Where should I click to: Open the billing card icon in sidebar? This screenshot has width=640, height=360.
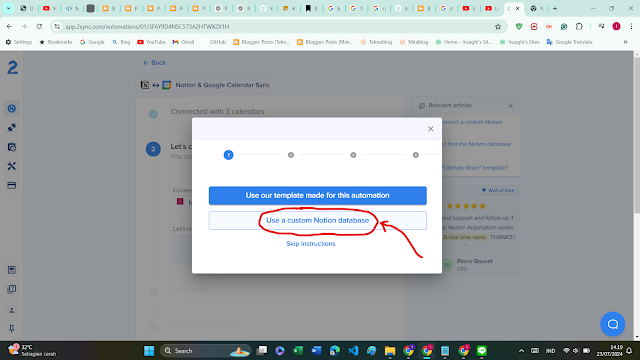[x=11, y=185]
